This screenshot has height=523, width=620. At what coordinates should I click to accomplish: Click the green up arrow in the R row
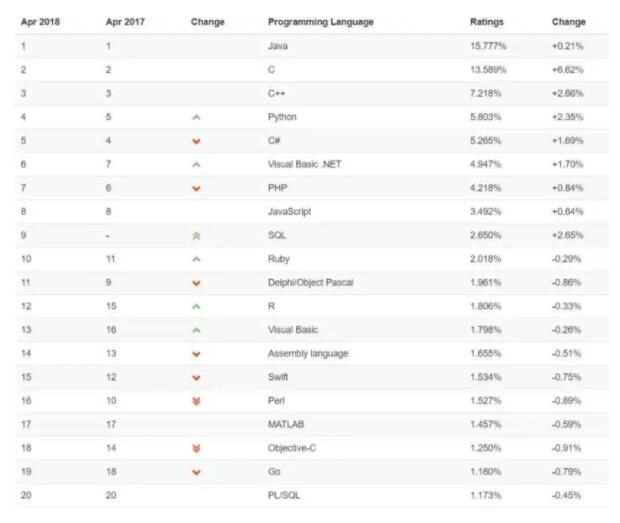[196, 306]
